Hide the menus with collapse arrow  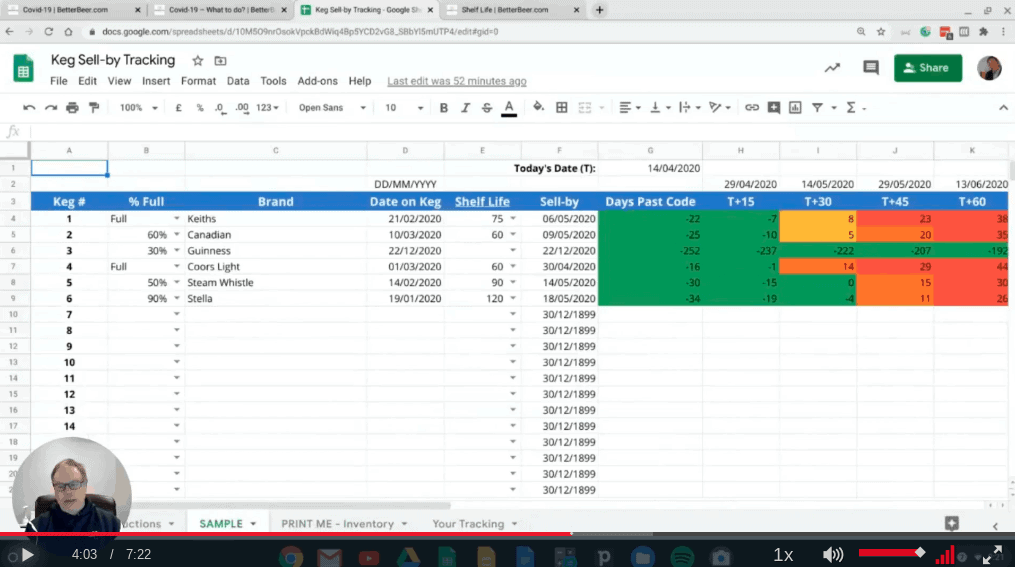(x=1003, y=107)
